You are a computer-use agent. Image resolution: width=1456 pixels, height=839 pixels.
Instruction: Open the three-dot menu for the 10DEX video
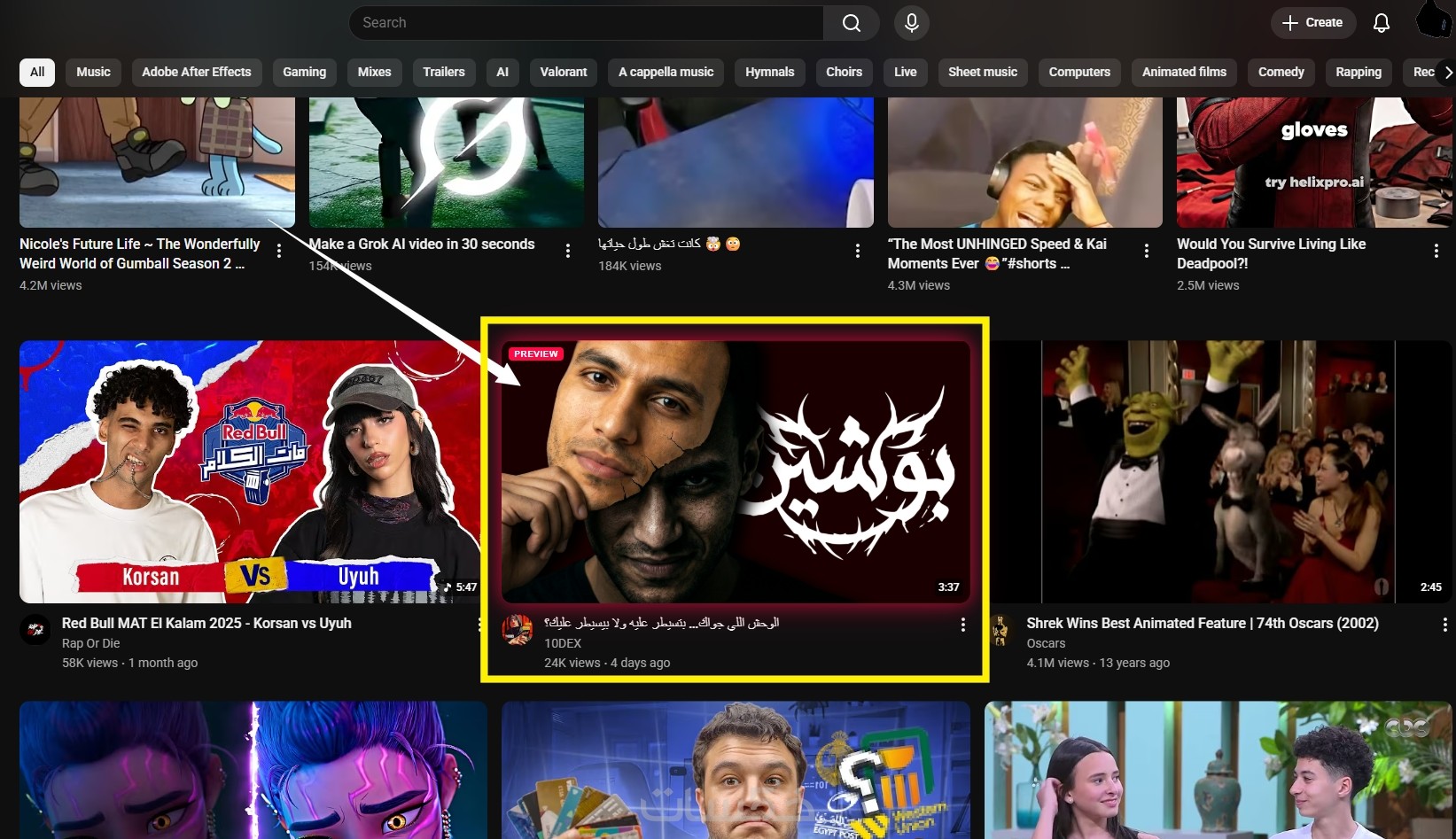click(x=962, y=625)
